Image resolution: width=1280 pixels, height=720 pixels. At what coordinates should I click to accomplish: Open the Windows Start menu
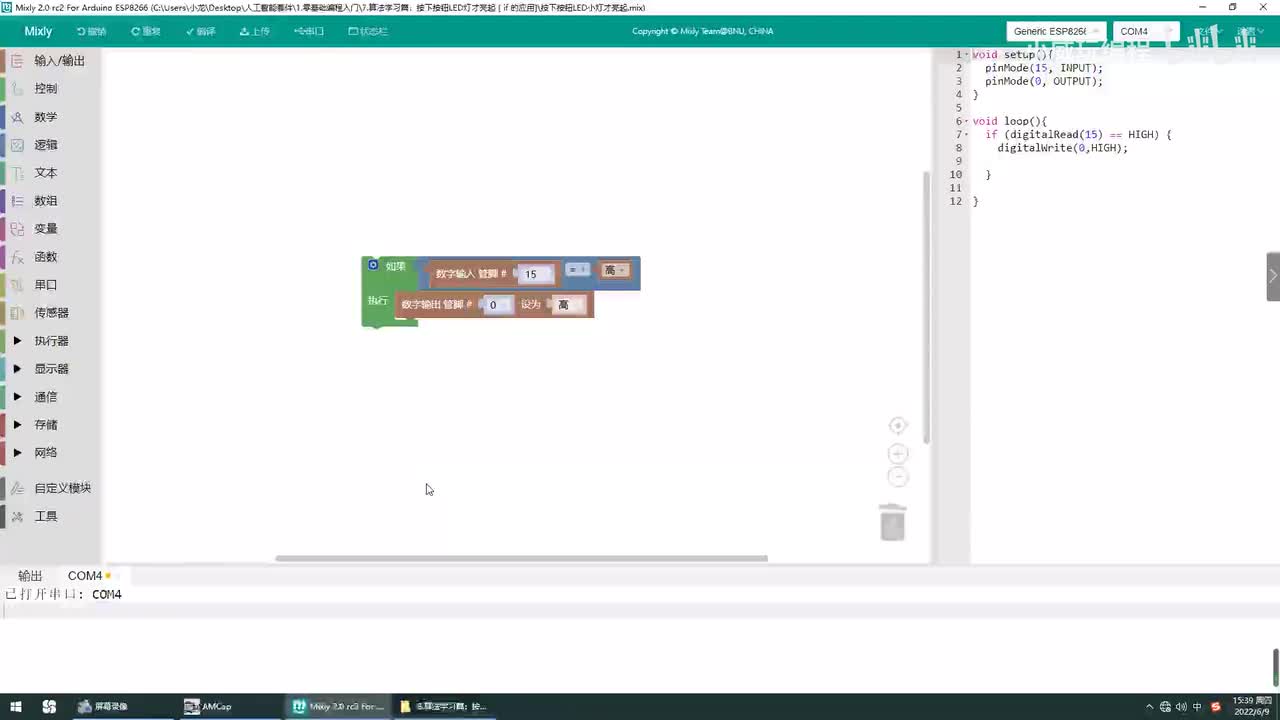tap(16, 706)
